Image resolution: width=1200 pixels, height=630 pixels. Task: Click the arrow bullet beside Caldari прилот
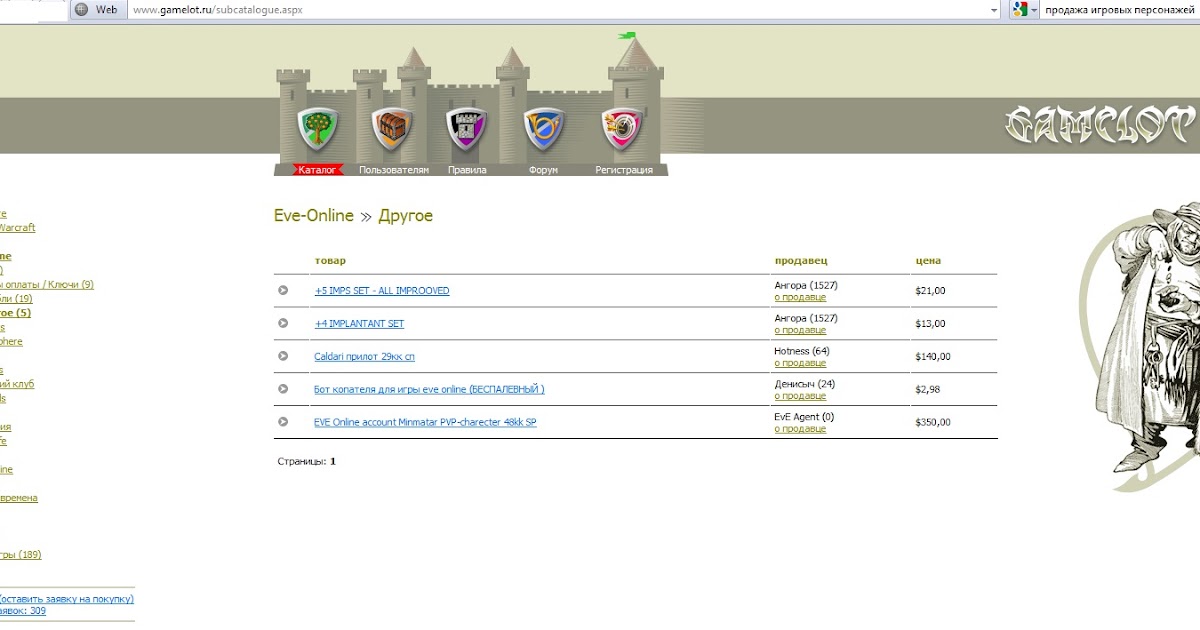pyautogui.click(x=283, y=356)
